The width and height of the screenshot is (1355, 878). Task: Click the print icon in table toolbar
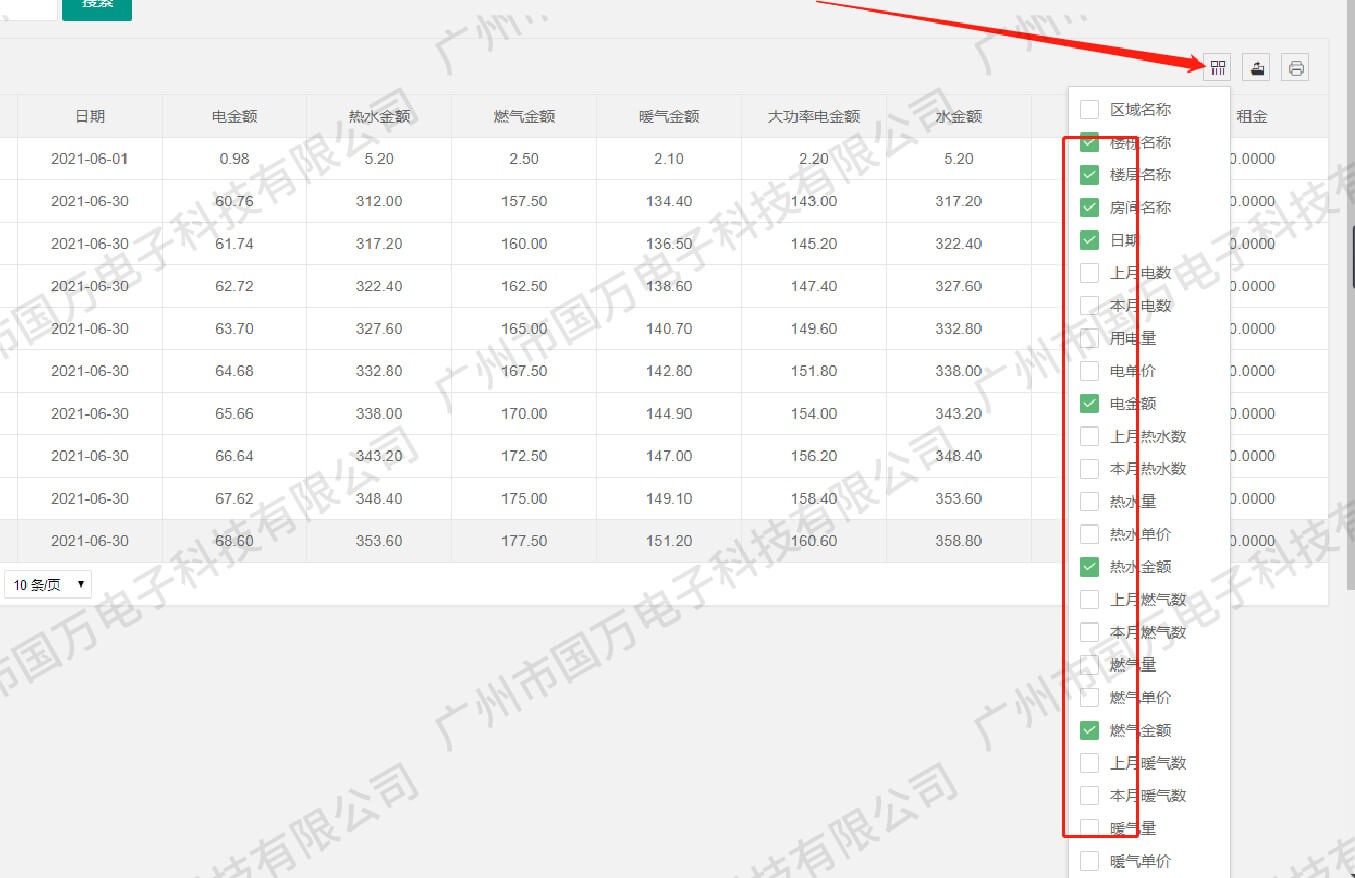pos(1296,68)
